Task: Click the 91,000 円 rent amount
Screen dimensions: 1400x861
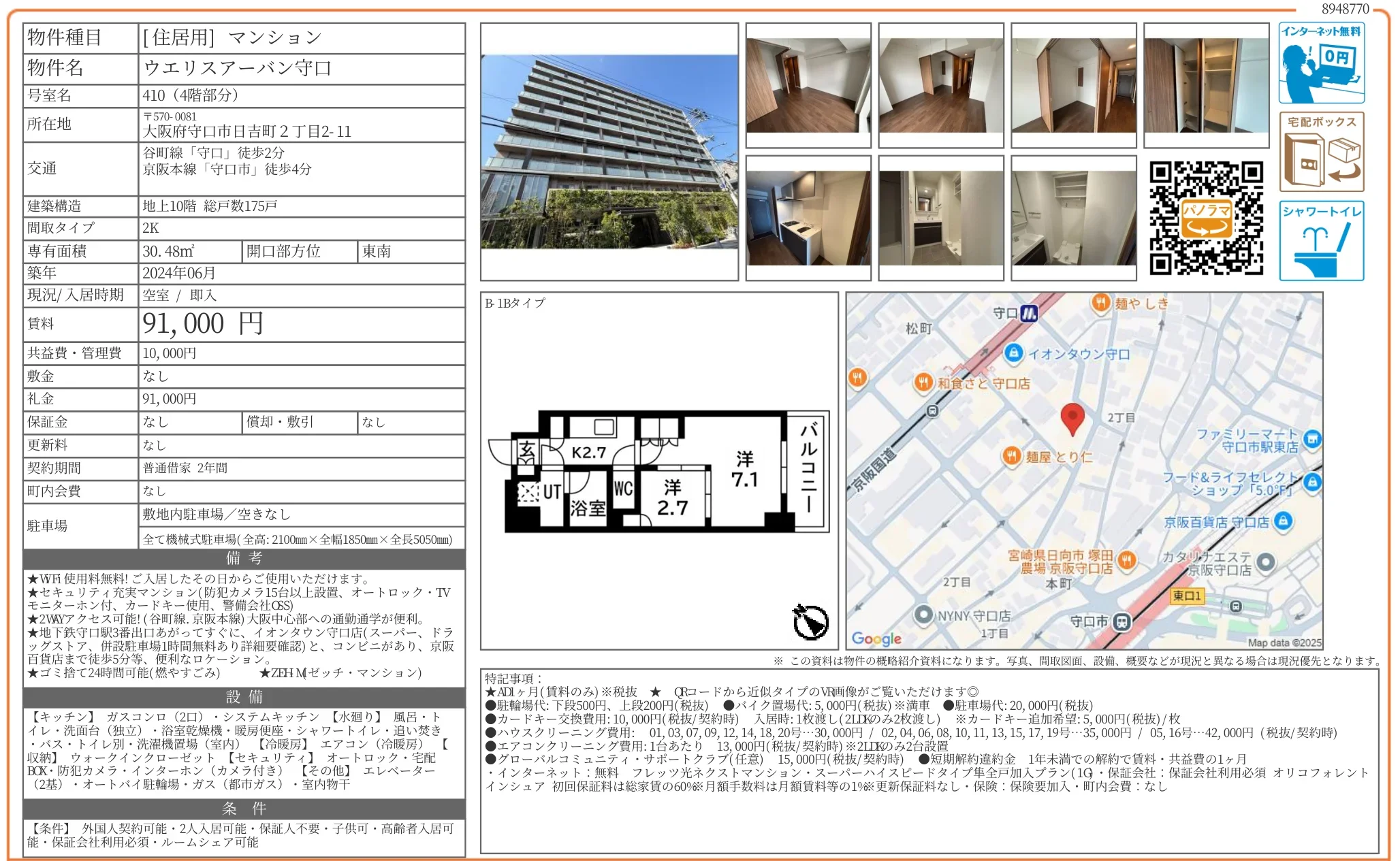Action: tap(203, 324)
